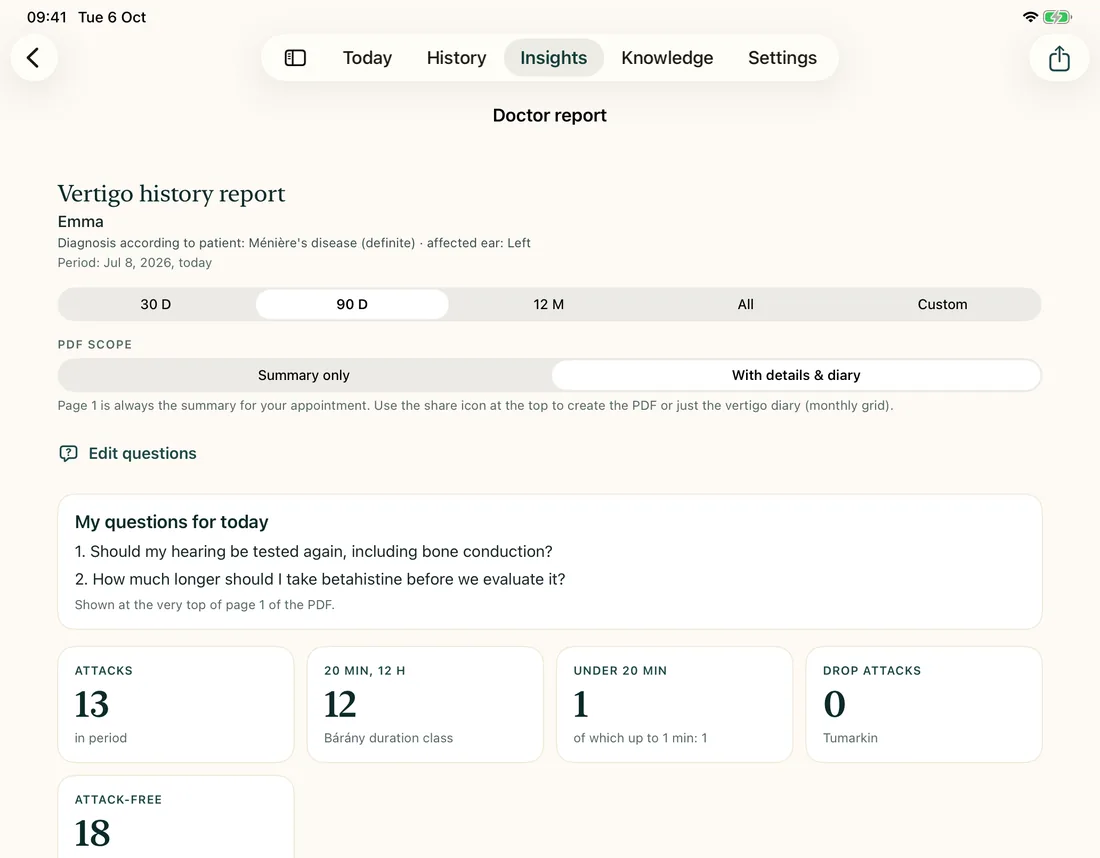Check the Wi-Fi status icon
Screen dimensions: 1100x858
click(x=1030, y=17)
